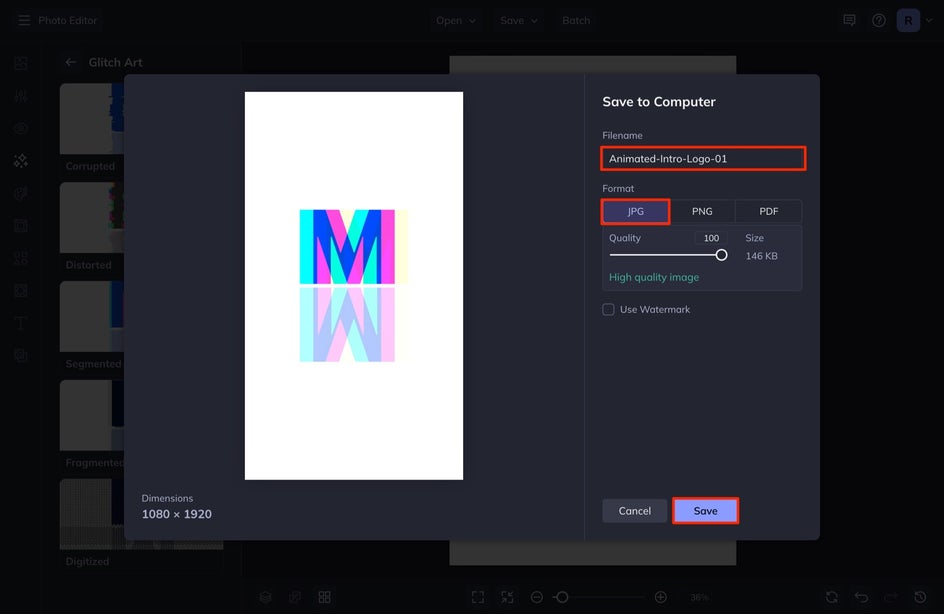The width and height of the screenshot is (944, 614).
Task: Click the redo arrow icon
Action: coord(891,597)
